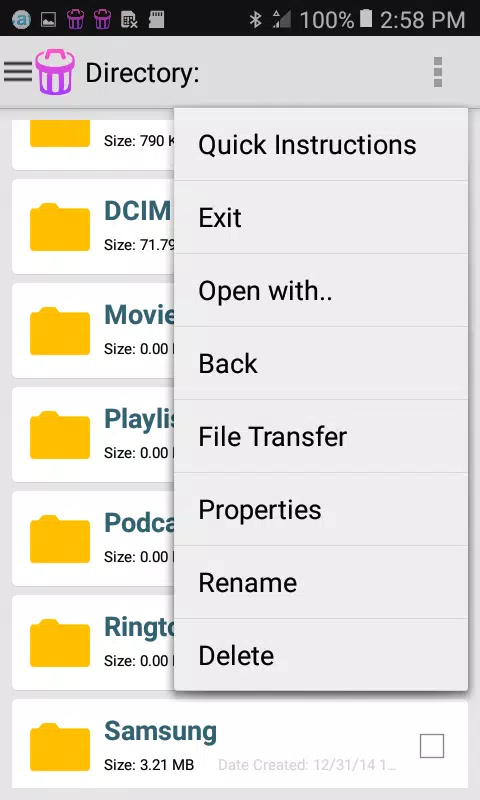Click the Ringtones folder icon

(x=60, y=643)
